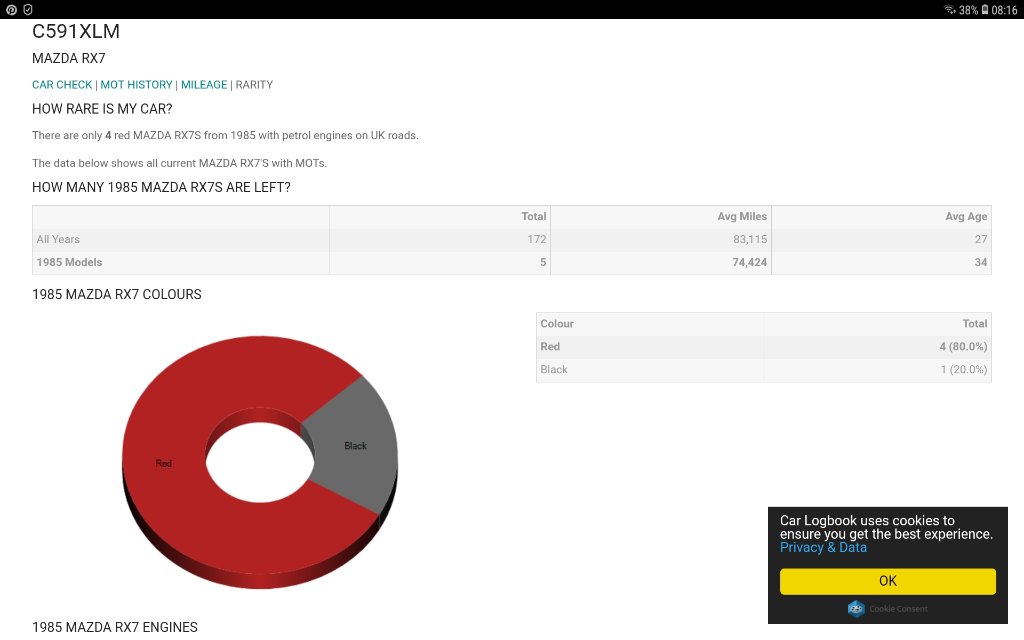Click the 38% battery percentage text
Image resolution: width=1024 pixels, height=640 pixels.
coord(968,10)
